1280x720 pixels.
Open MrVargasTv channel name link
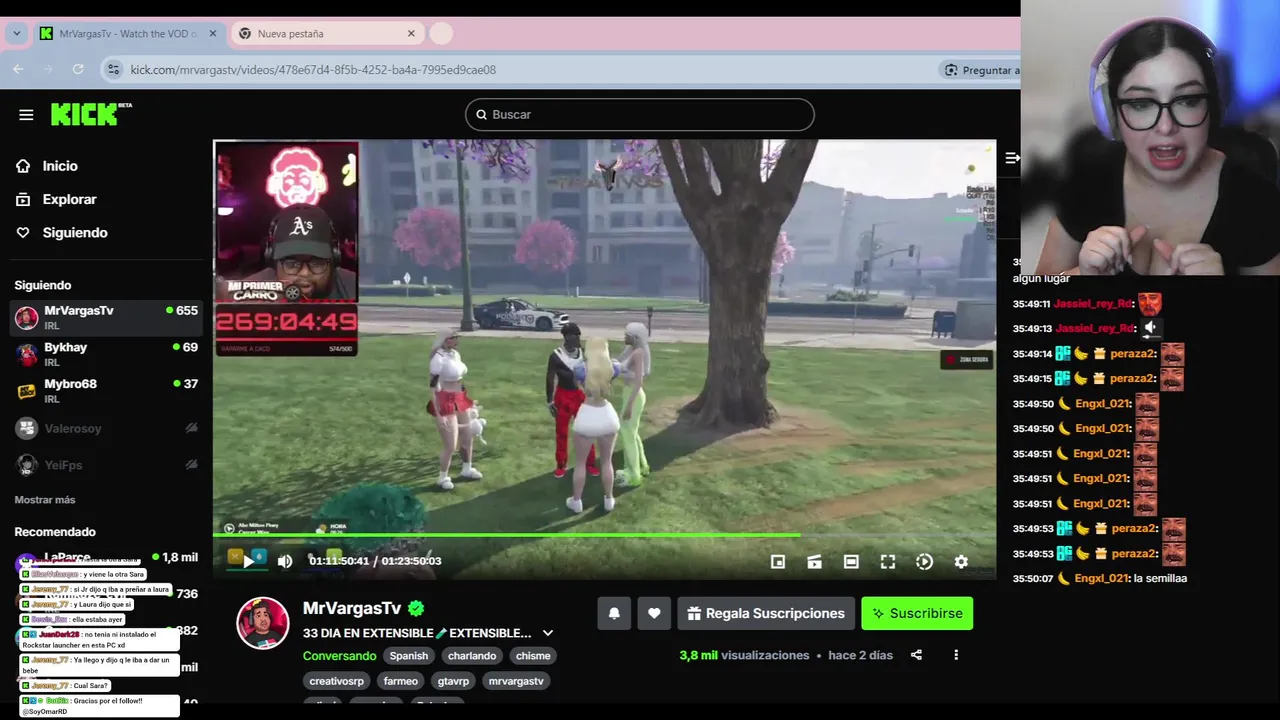click(x=352, y=608)
